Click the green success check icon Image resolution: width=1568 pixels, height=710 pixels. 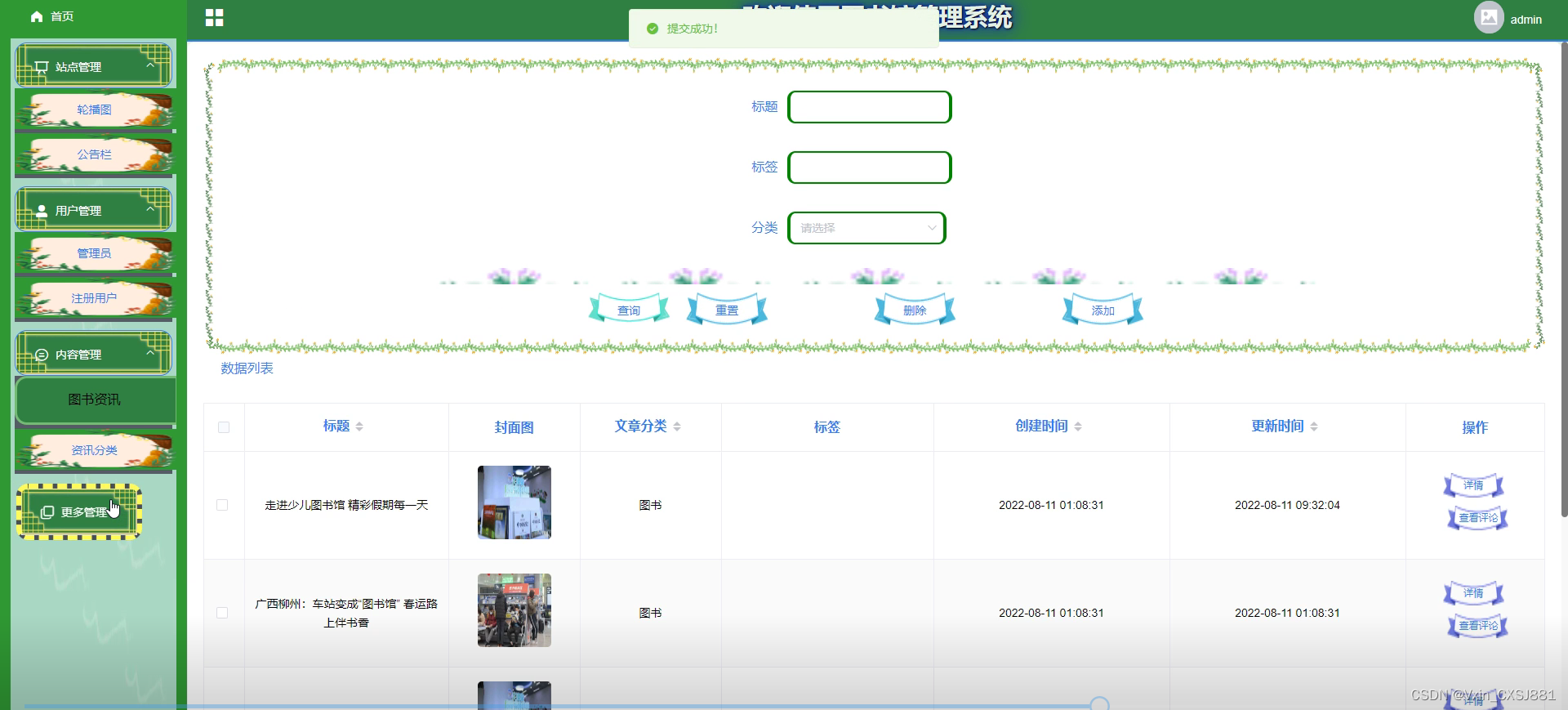pyautogui.click(x=653, y=29)
